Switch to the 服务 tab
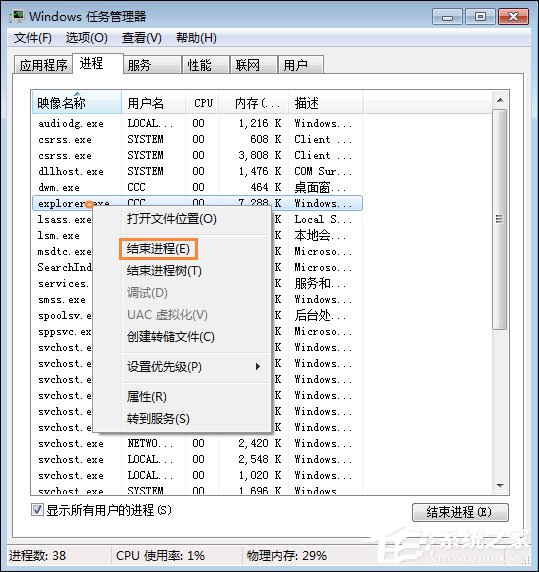Image resolution: width=539 pixels, height=572 pixels. click(x=152, y=65)
